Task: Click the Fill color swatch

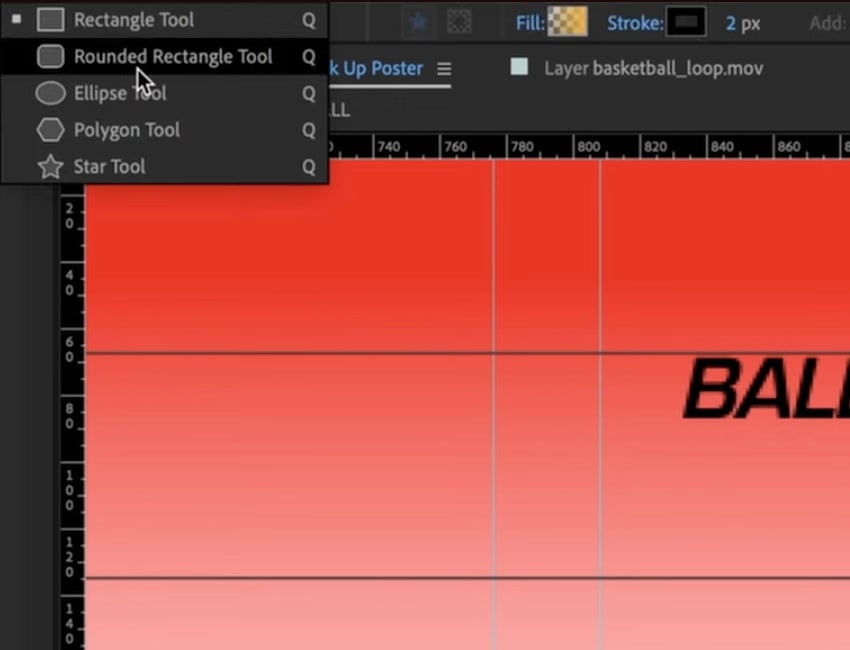Action: pyautogui.click(x=568, y=21)
